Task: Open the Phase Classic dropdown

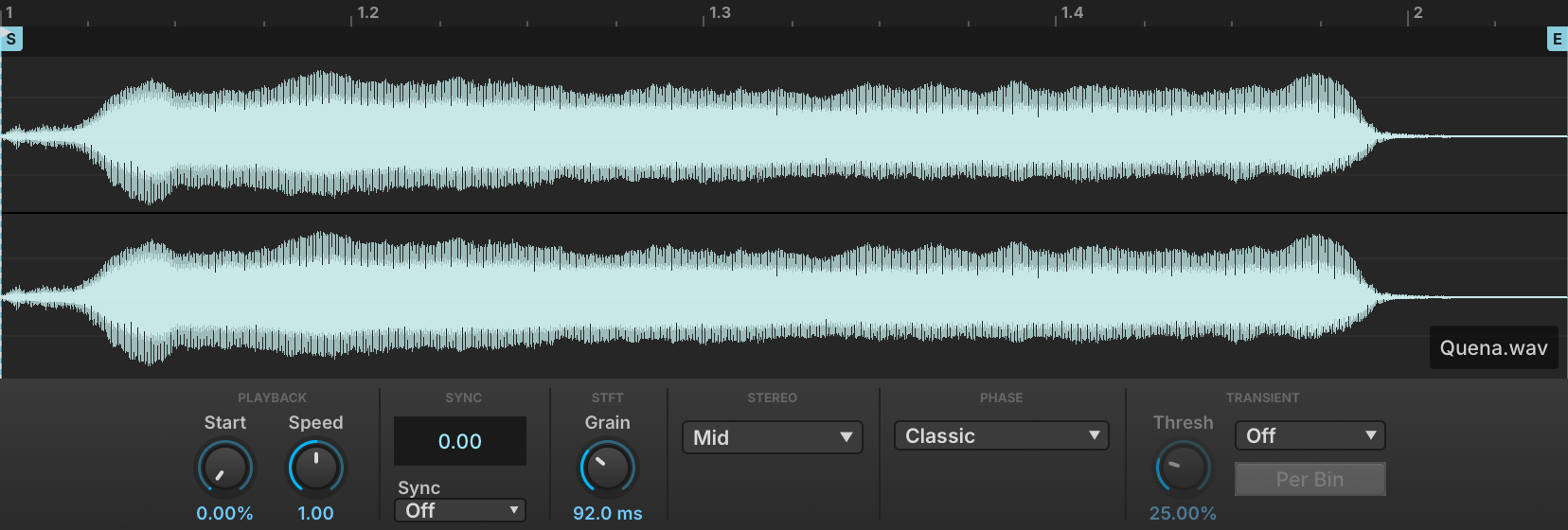Action: (1002, 435)
